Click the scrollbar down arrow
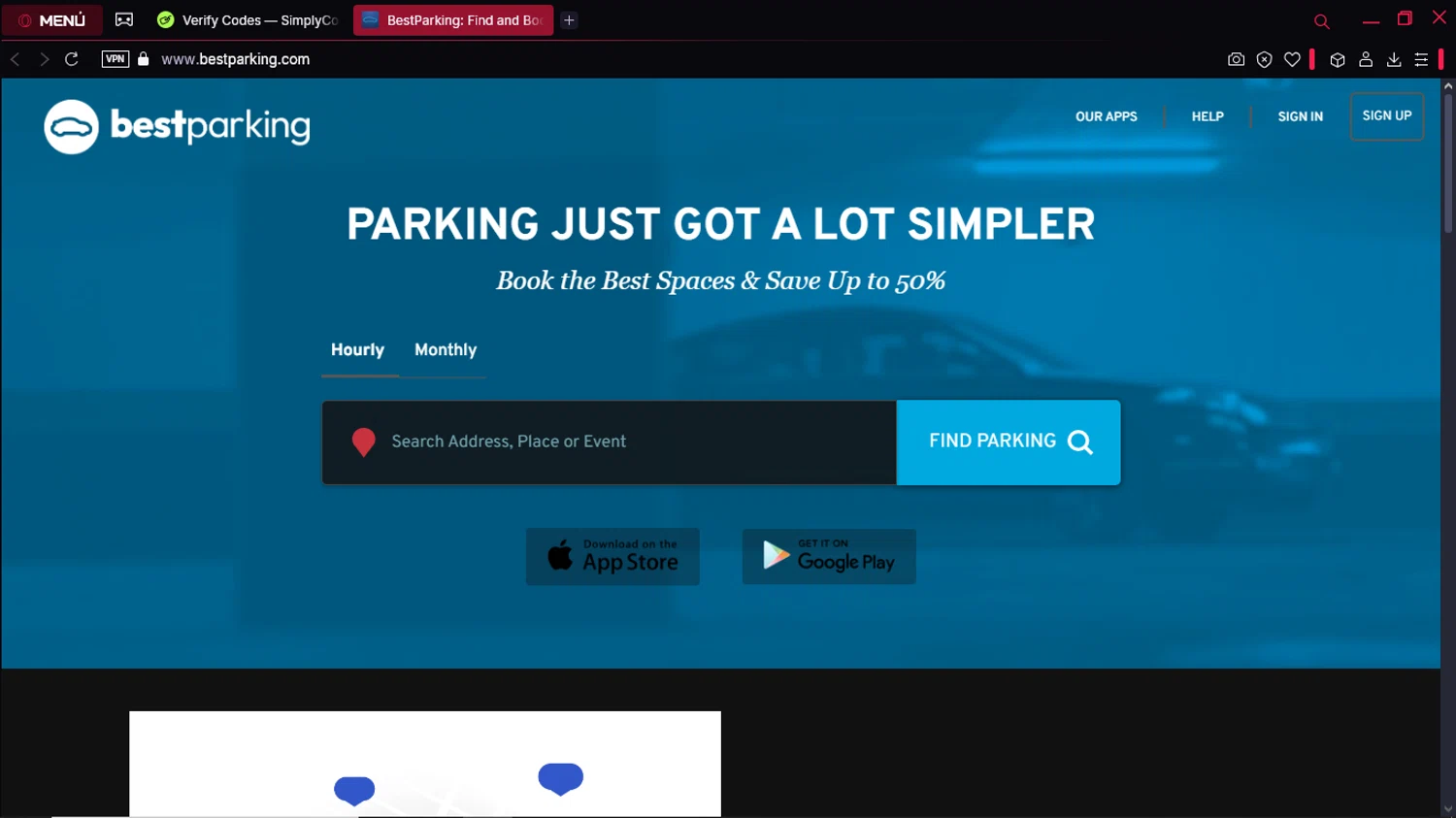The image size is (1456, 818). point(1448,810)
